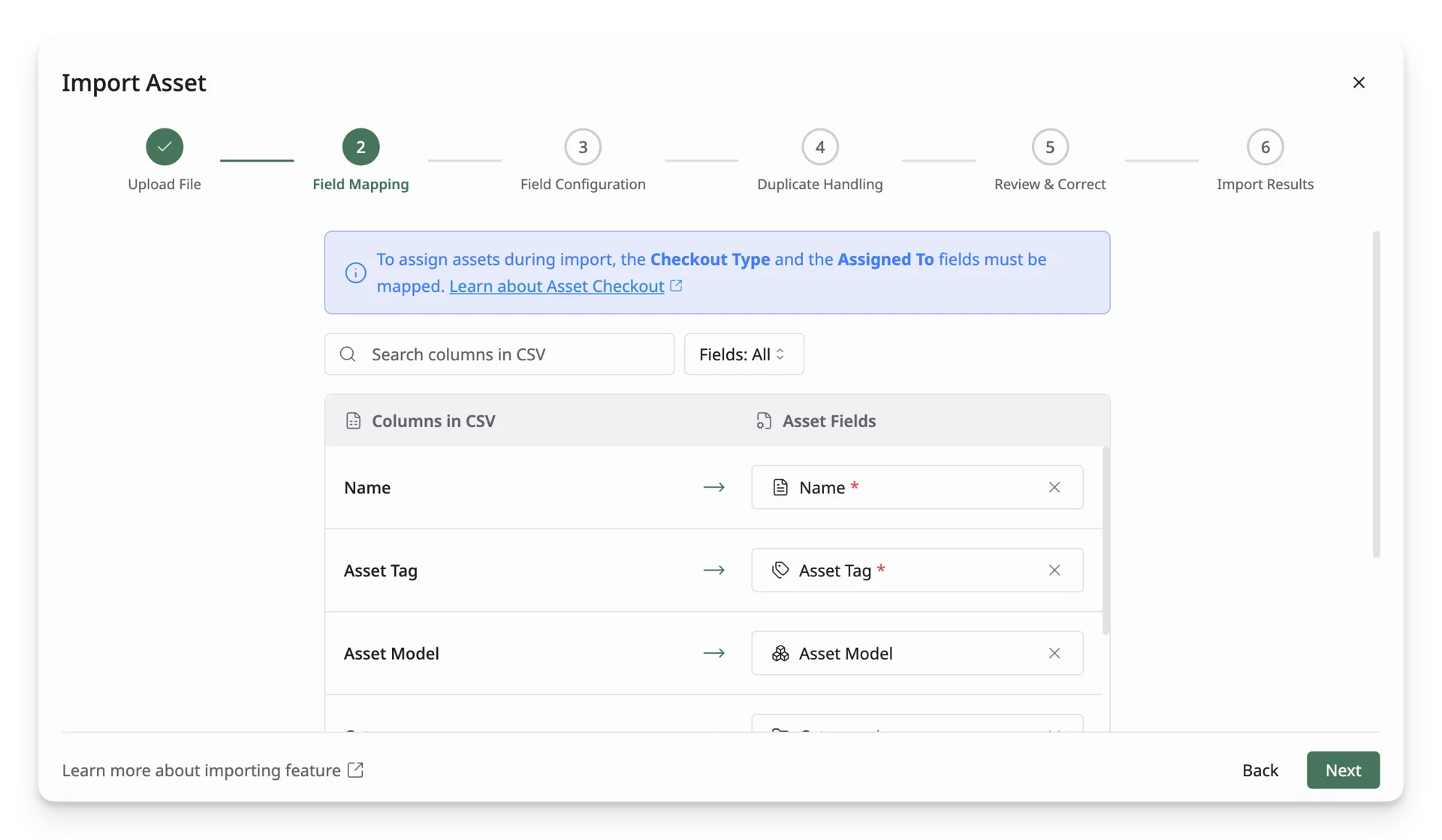Click external link icon beside importing feature
1442x840 pixels.
coord(355,770)
